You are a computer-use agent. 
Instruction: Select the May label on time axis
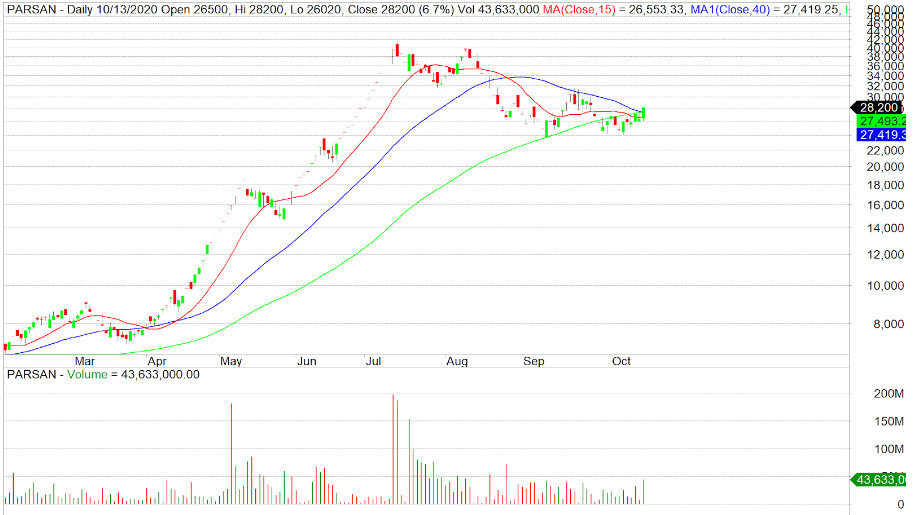click(231, 360)
